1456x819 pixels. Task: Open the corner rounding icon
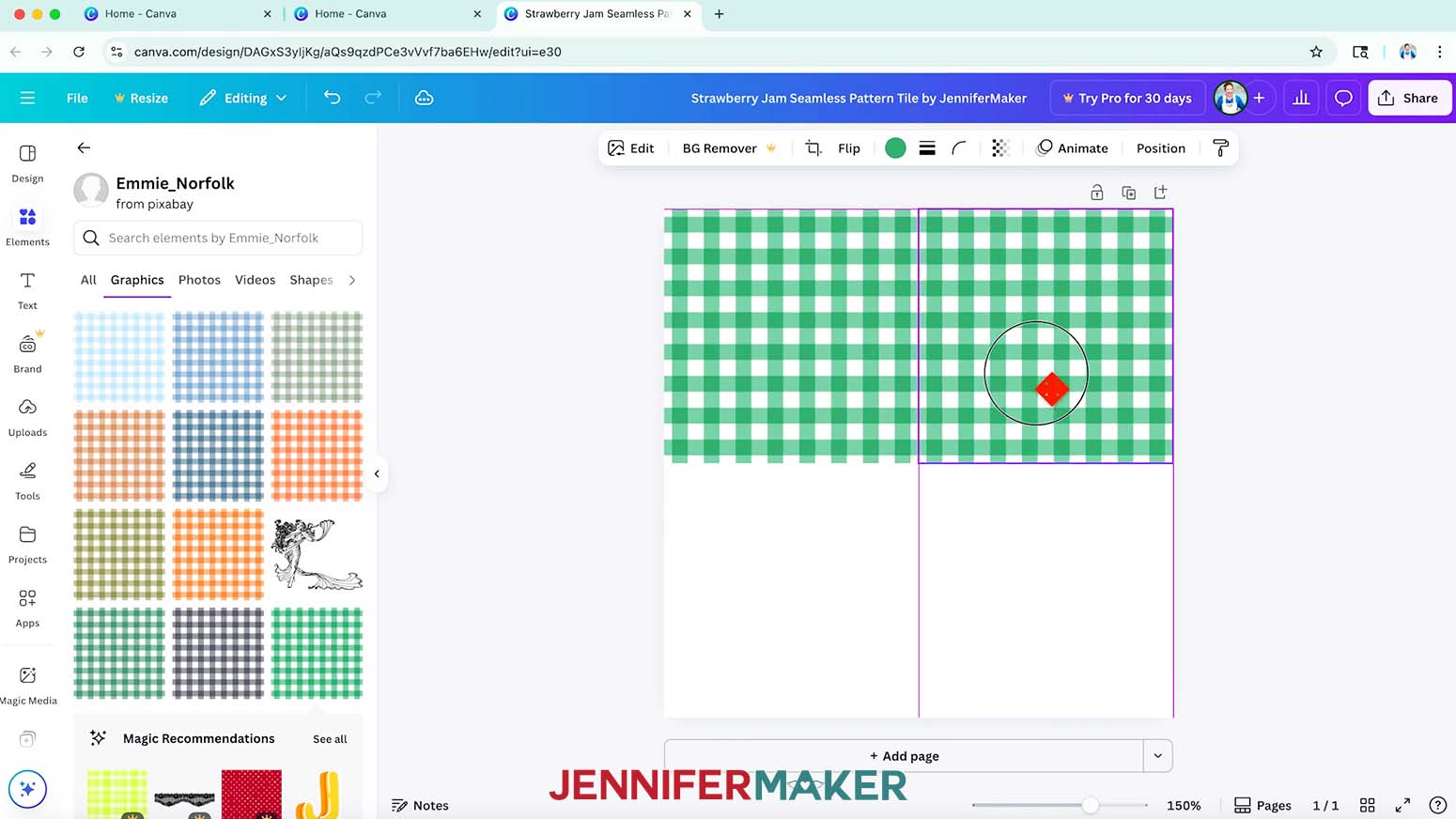959,148
